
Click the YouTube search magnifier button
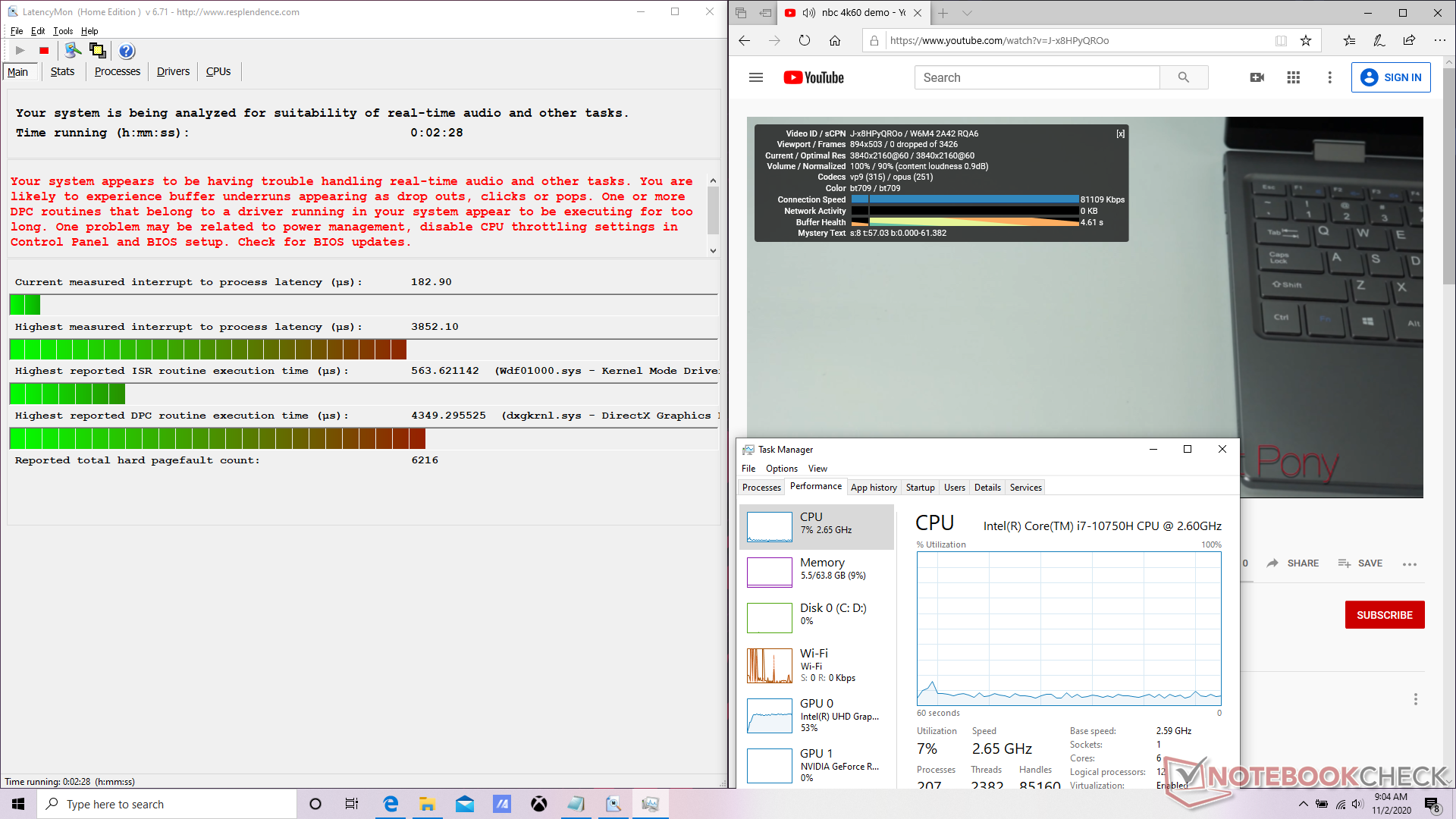[1184, 77]
